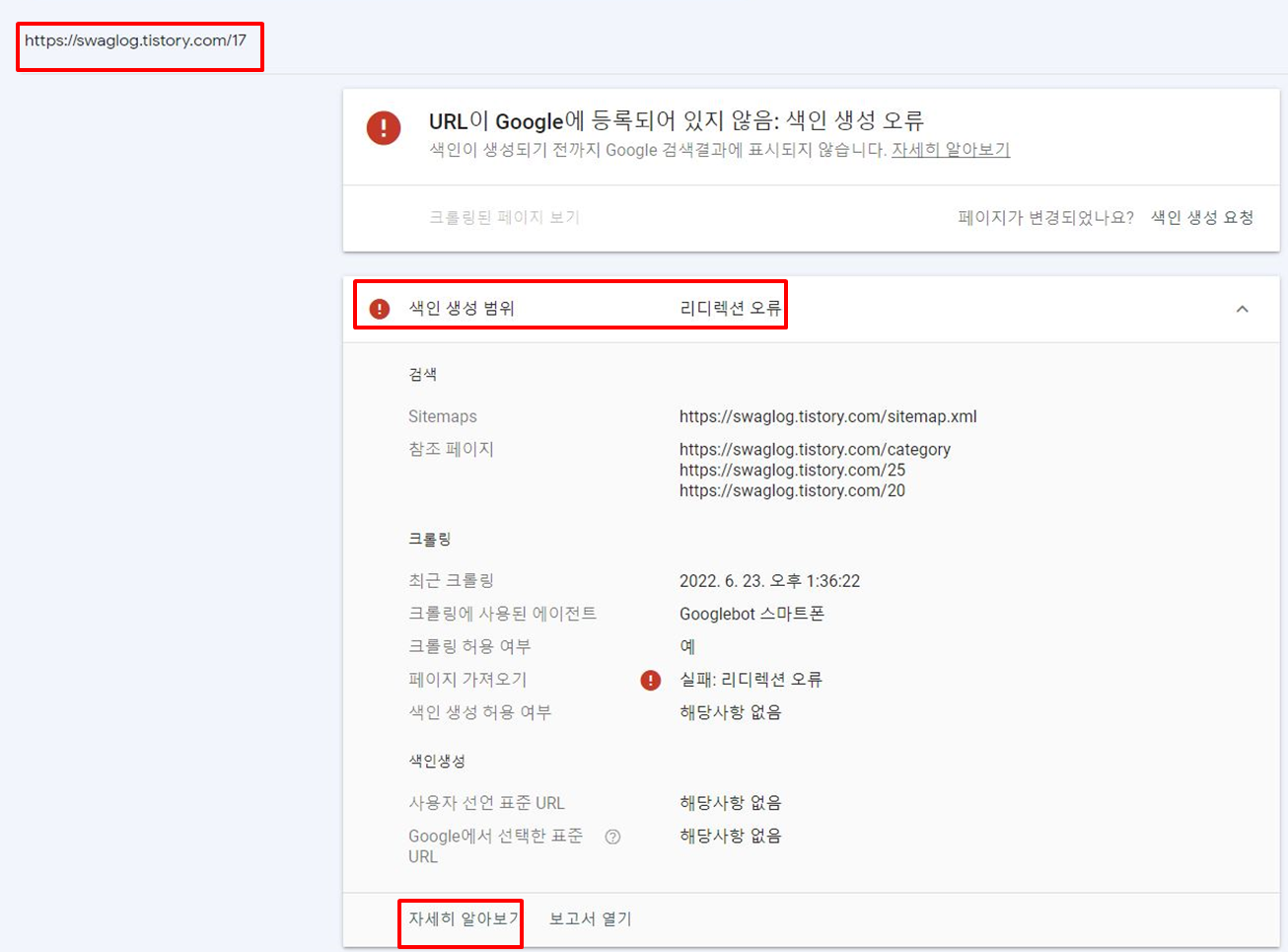Click 리디렉션 오류 in the section header
Viewport: 1288px width, 952px height.
coord(730,309)
